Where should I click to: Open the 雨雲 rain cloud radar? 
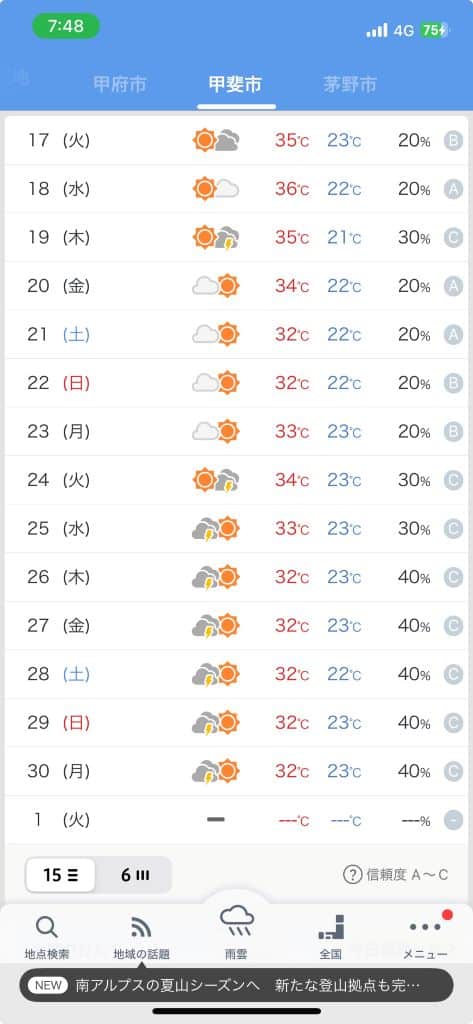coord(236,921)
